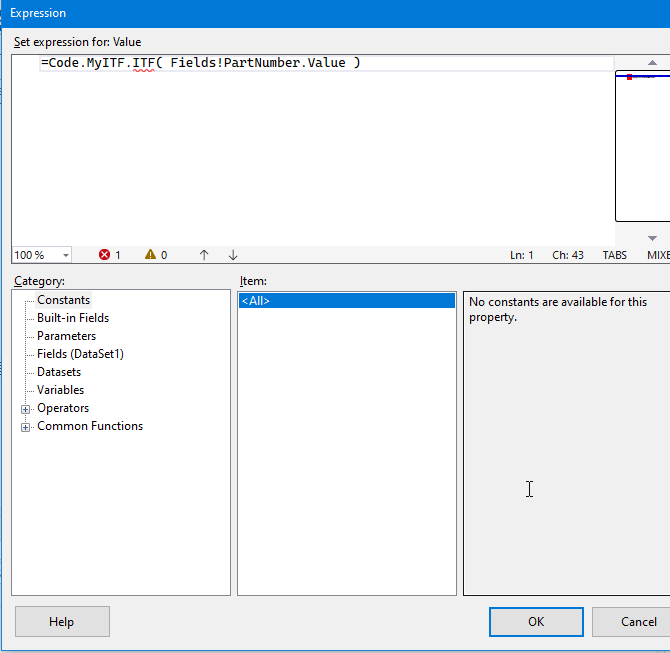
Task: Click the warning count icon
Action: point(150,255)
